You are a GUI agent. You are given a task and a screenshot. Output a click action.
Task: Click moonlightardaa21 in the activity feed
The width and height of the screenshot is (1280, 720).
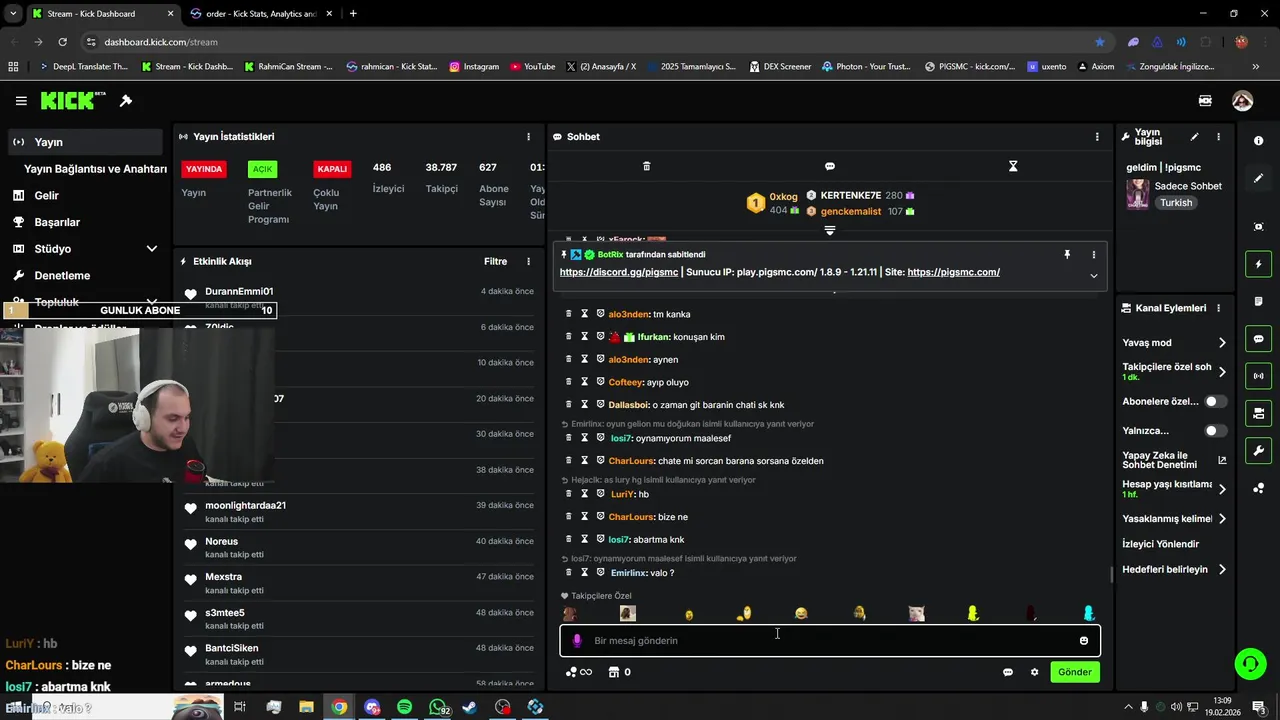tap(245, 506)
